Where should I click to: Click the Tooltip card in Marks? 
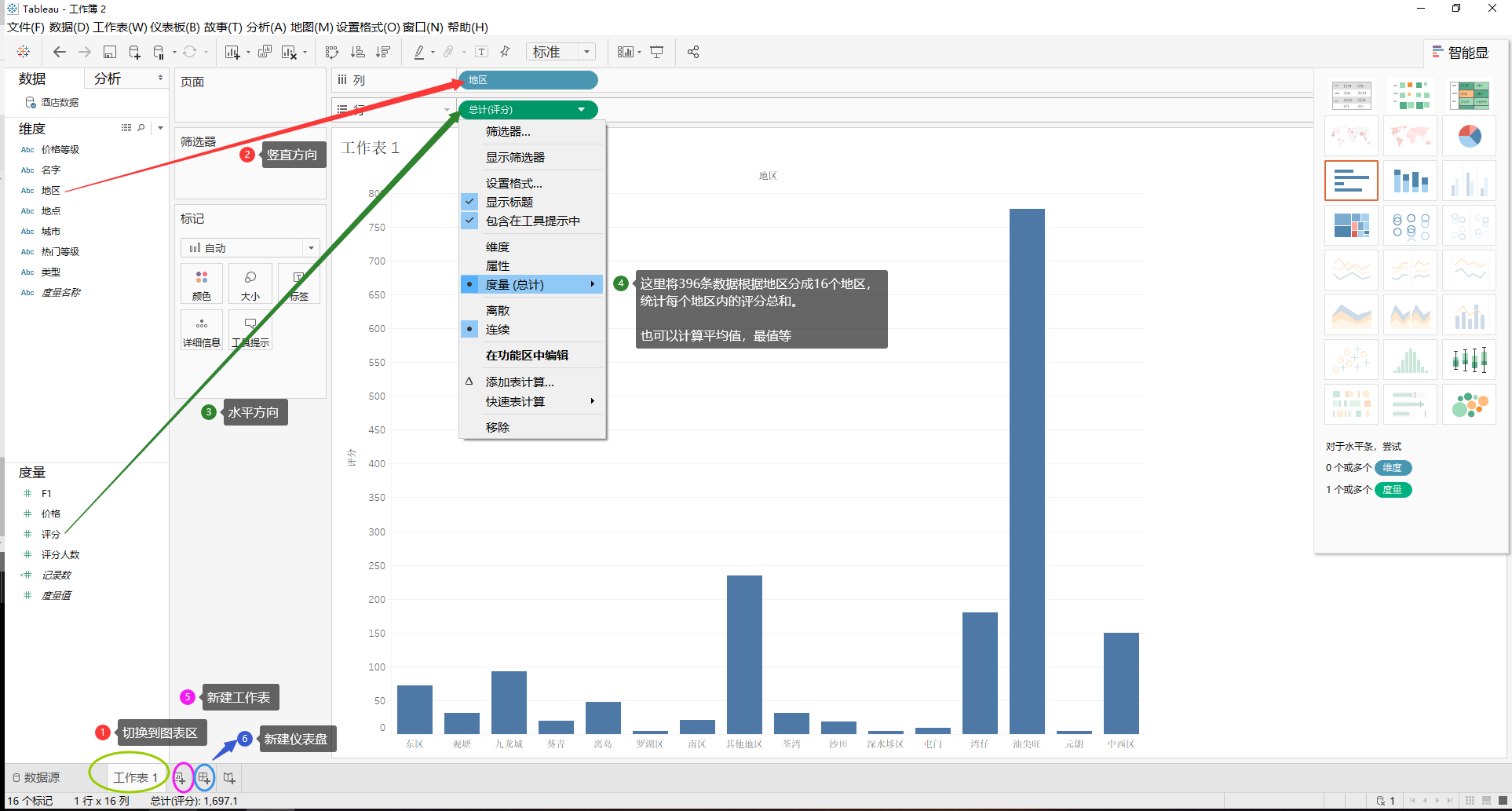pyautogui.click(x=250, y=331)
